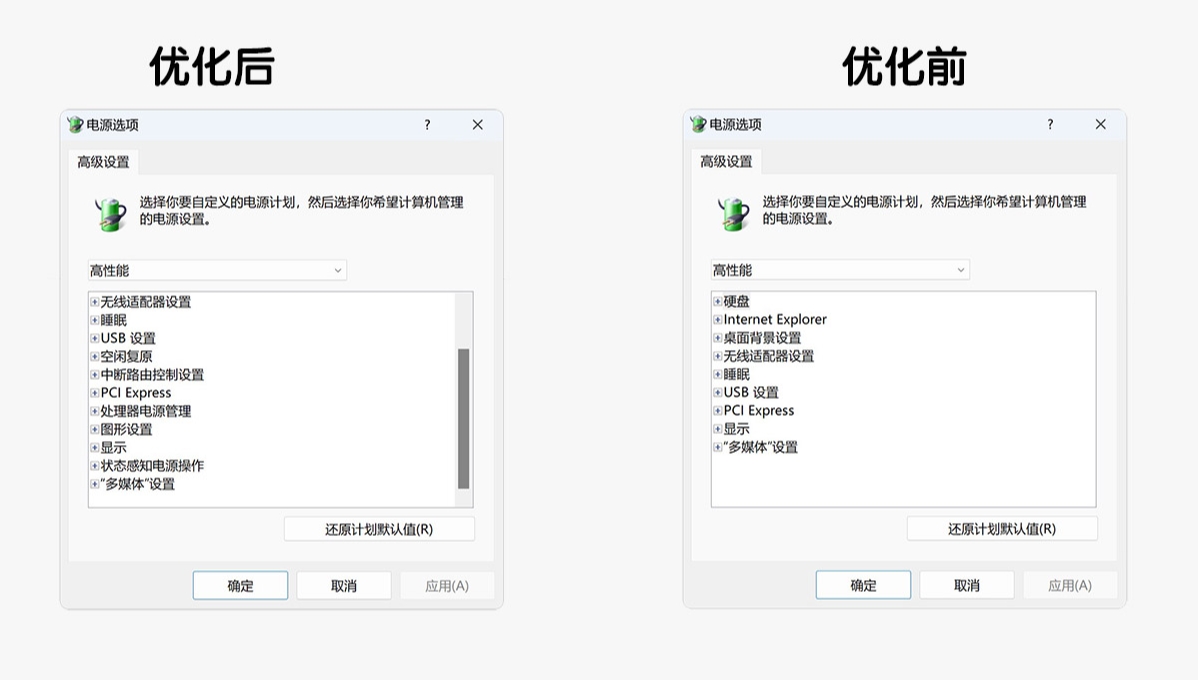Select the 高级设置 tab in 优化前 dialog

point(726,162)
